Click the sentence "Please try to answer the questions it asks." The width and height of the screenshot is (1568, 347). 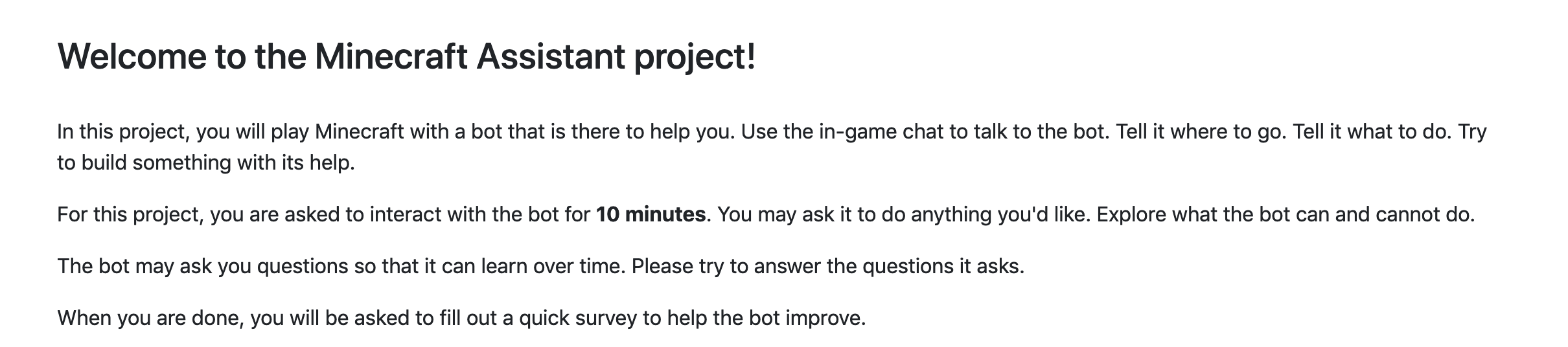(828, 266)
